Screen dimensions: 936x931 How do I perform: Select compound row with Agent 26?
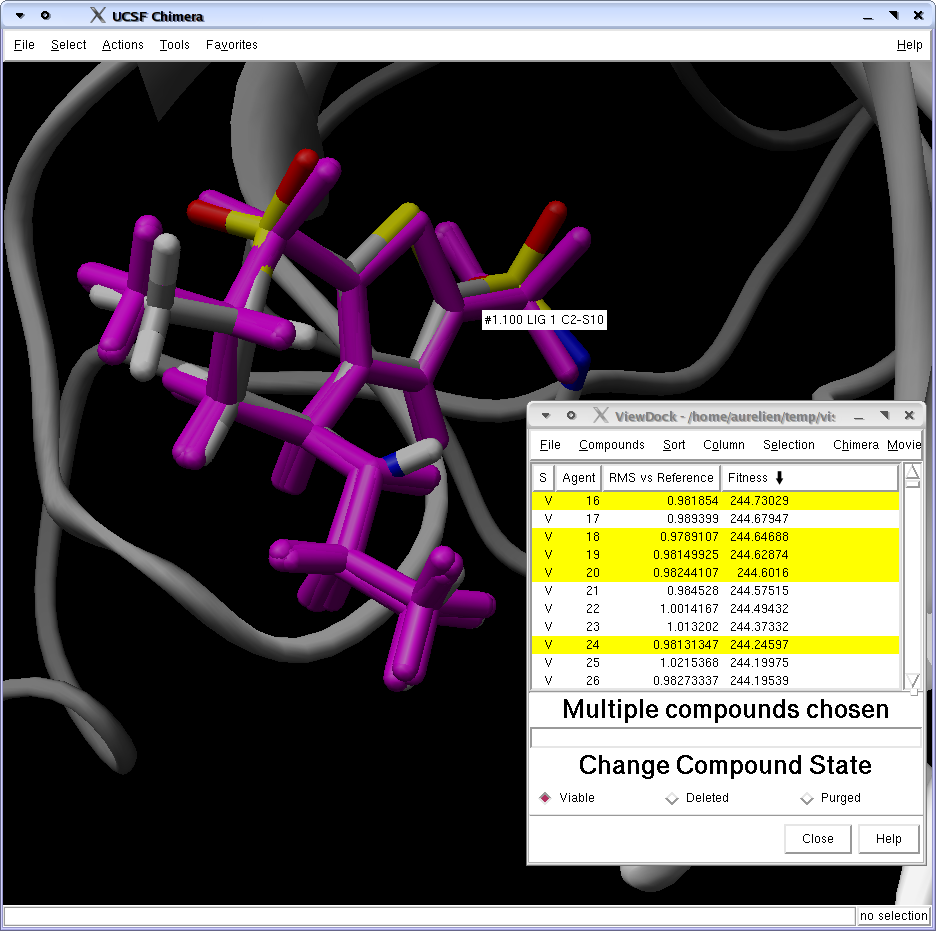(715, 680)
